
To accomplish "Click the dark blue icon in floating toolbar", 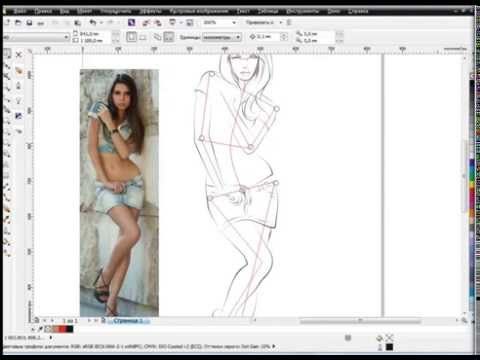I will click(x=19, y=116).
